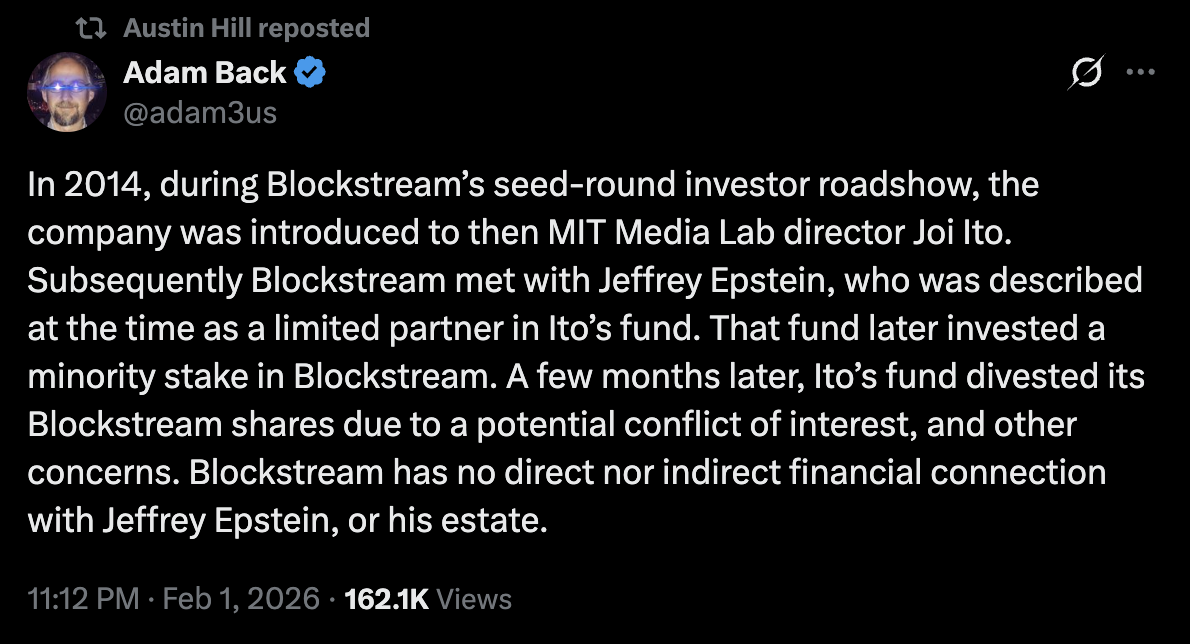Click Adam Back's profile avatar
The width and height of the screenshot is (1190, 644).
[x=65, y=91]
